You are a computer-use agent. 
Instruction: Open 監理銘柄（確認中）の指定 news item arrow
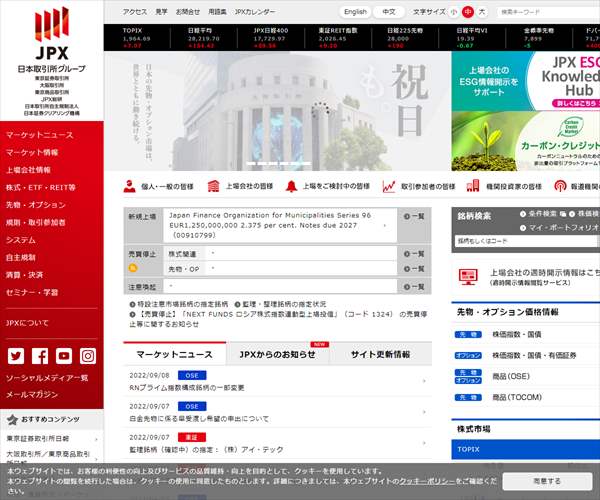coord(424,443)
